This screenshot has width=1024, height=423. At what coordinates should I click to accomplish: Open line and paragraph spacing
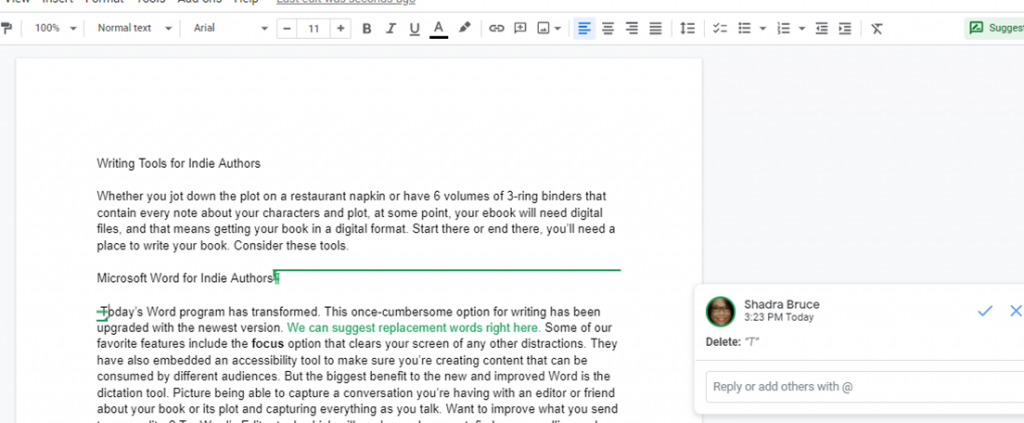point(687,28)
